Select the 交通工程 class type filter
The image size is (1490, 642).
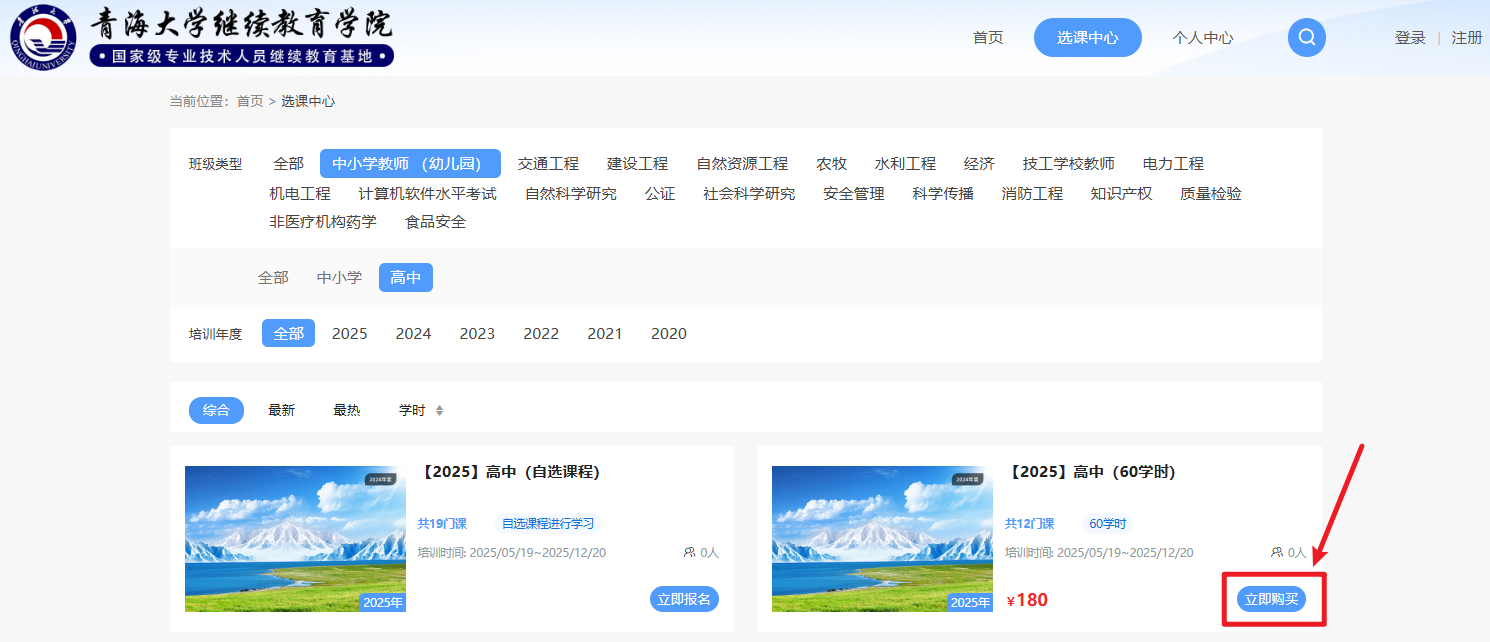point(548,164)
